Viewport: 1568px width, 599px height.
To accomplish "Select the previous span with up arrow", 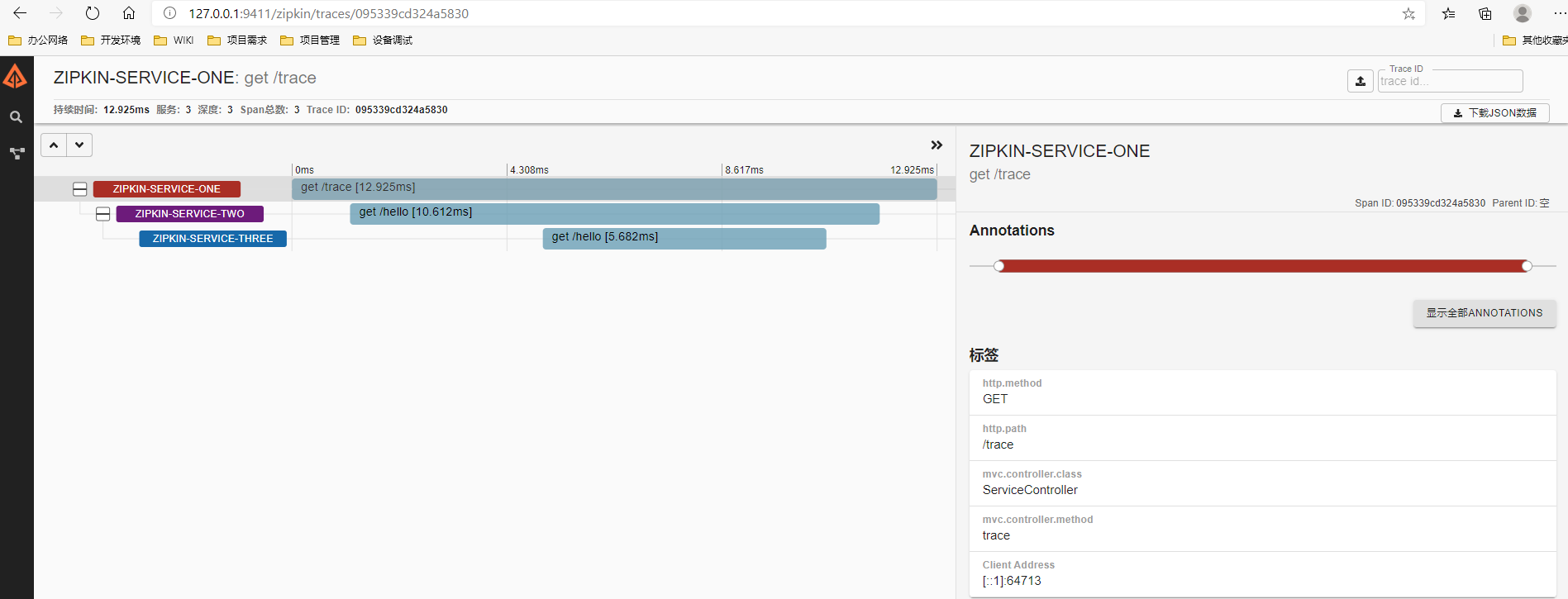I will coord(54,145).
